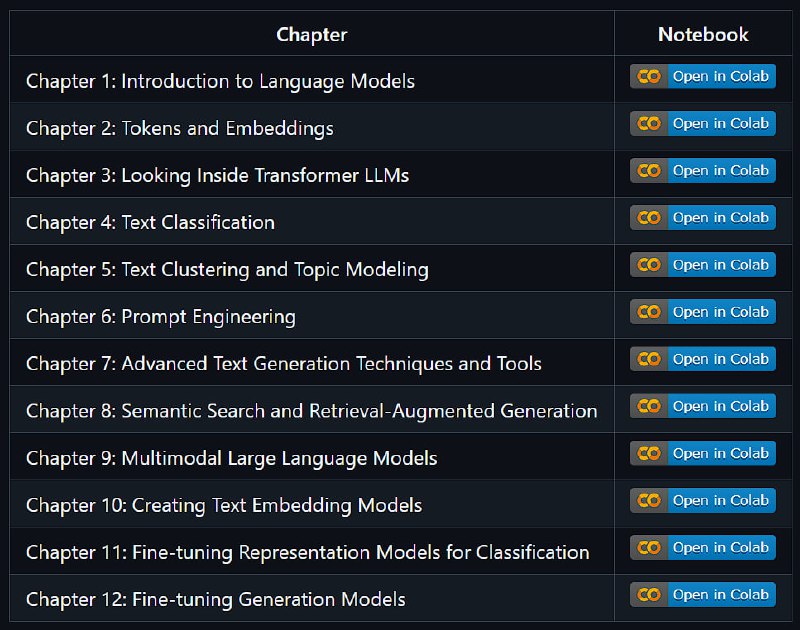This screenshot has width=800, height=630.
Task: Open Chapter 1 notebook in Colab
Action: pos(703,76)
